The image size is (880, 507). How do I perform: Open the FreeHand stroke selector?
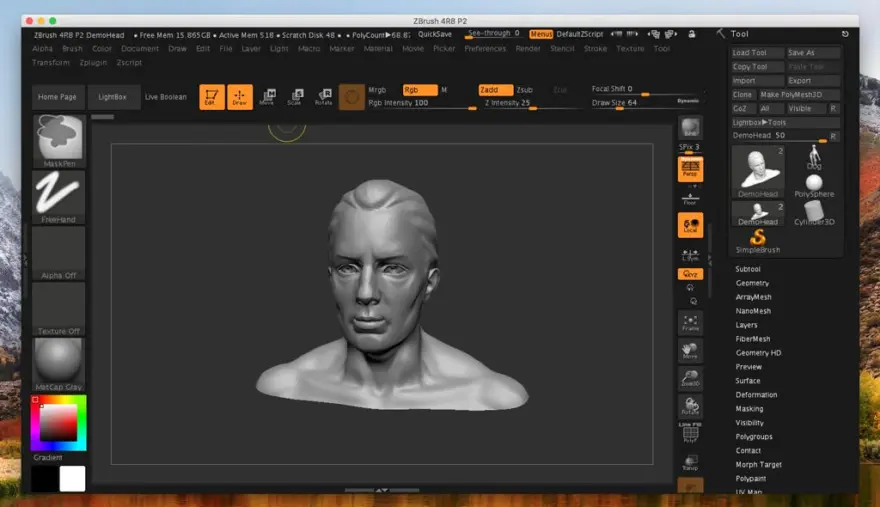59,197
